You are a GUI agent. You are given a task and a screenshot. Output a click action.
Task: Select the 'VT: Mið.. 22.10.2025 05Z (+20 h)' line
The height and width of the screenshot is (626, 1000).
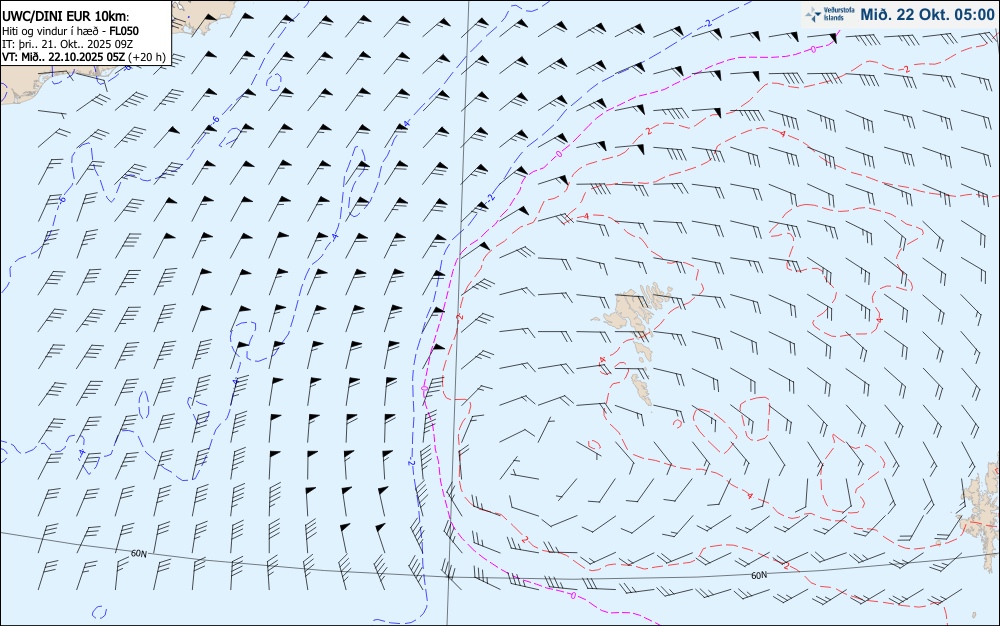[84, 57]
